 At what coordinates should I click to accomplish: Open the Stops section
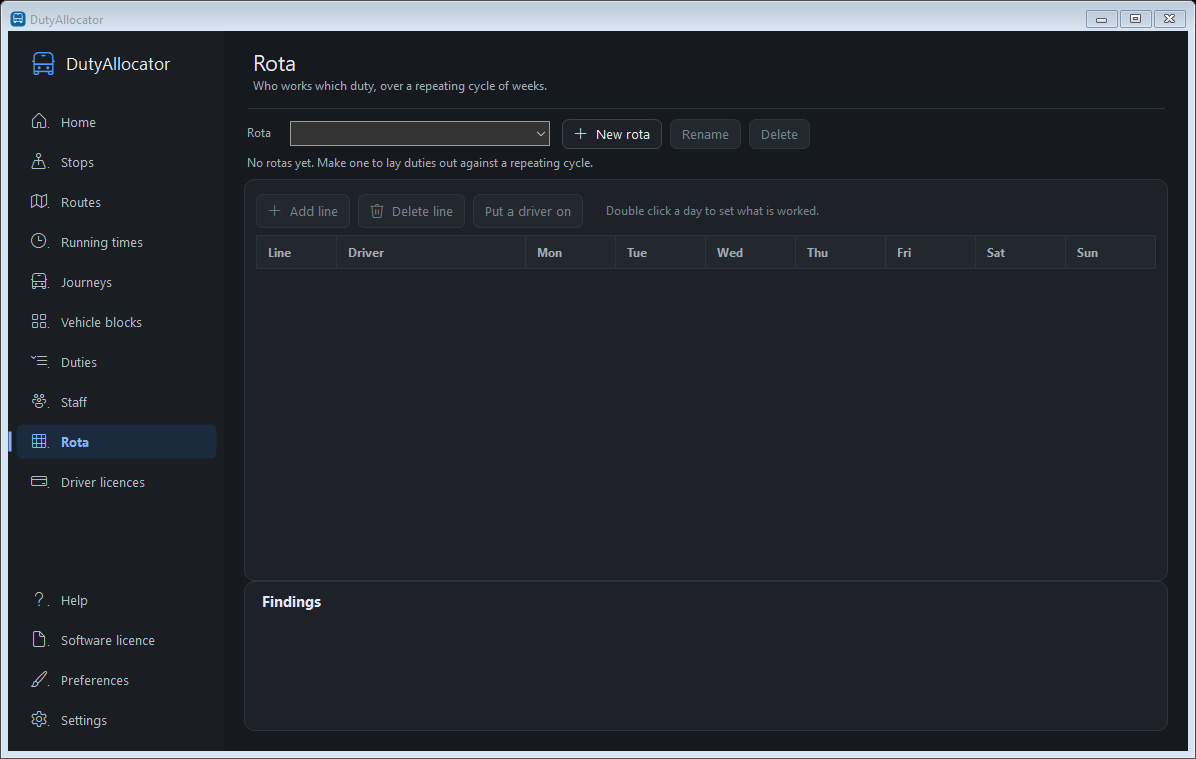tap(117, 162)
